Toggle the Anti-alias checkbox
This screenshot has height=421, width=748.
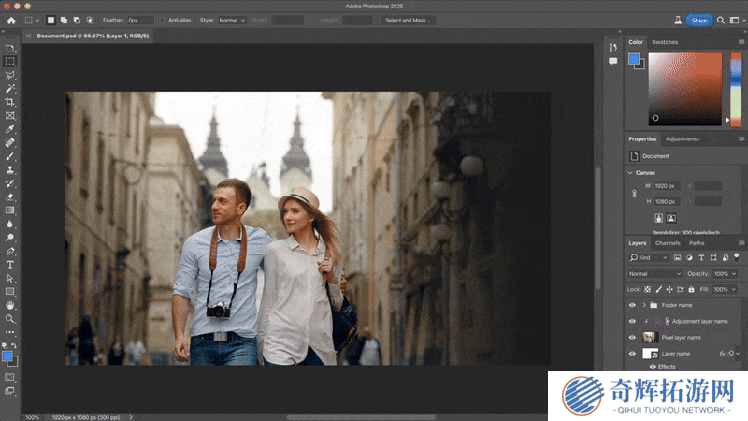[163, 19]
